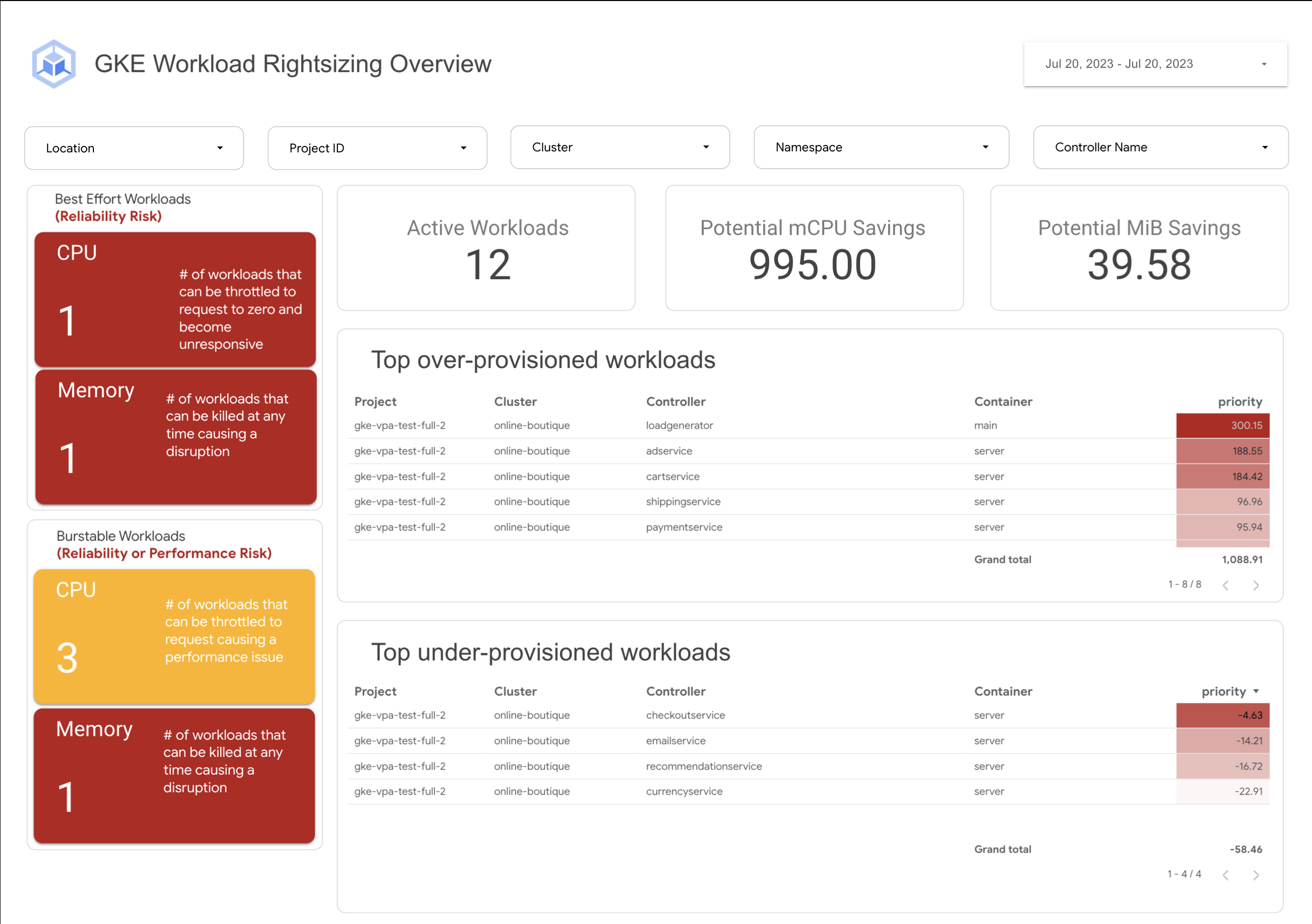
Task: Select currencyservice controller row
Action: tap(685, 791)
